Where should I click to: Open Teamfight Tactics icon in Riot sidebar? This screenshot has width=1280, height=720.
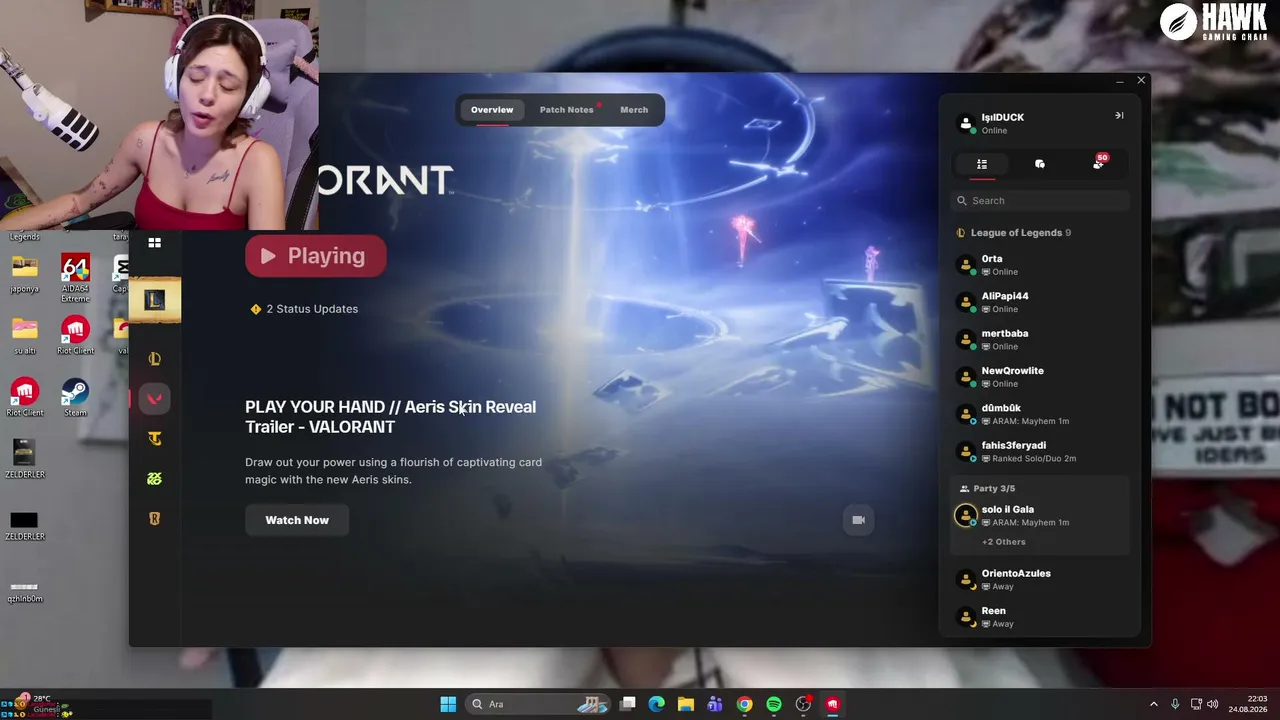(x=155, y=439)
